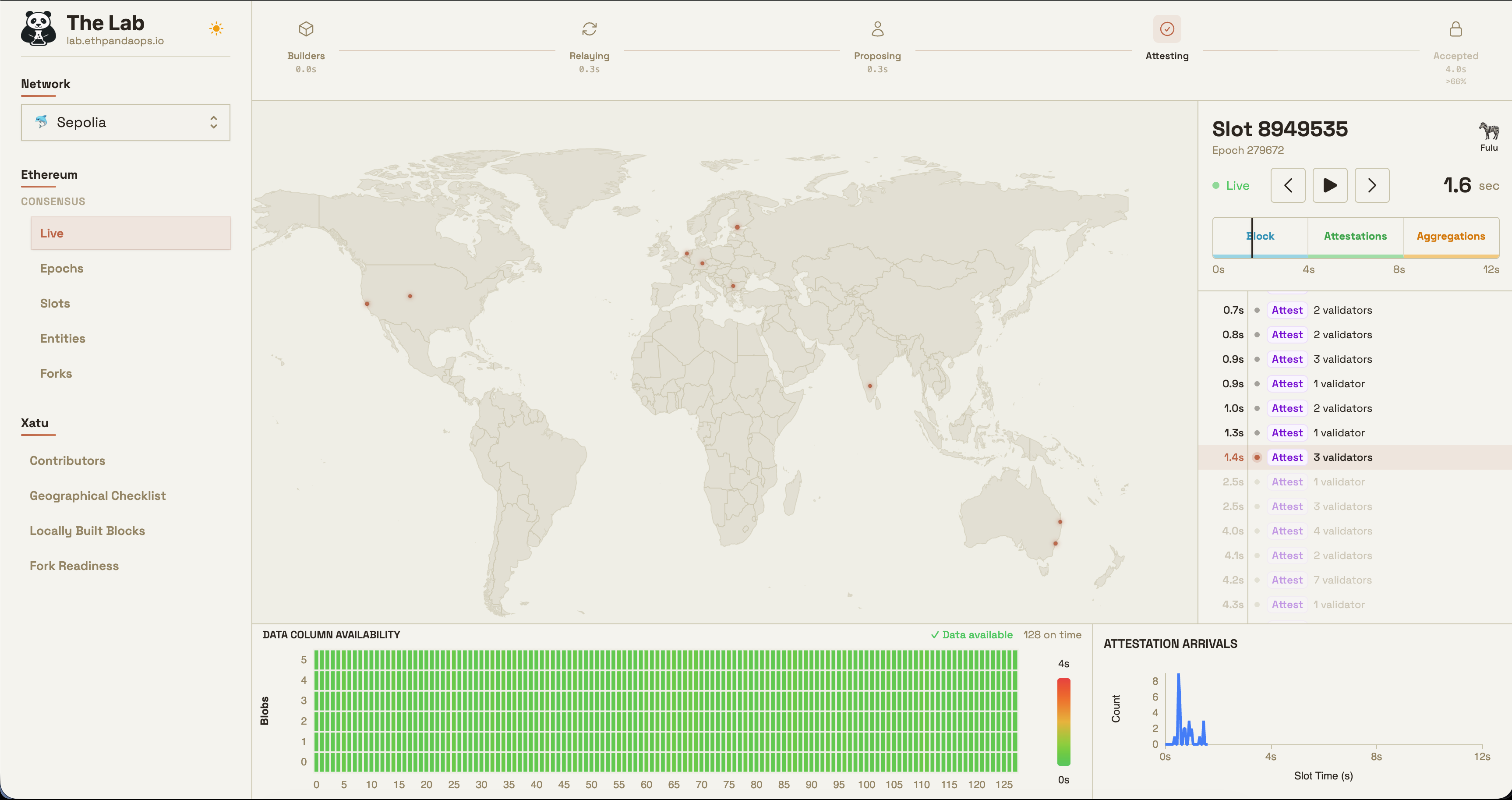1512x800 pixels.
Task: Open Epochs in the sidebar
Action: pyautogui.click(x=62, y=268)
